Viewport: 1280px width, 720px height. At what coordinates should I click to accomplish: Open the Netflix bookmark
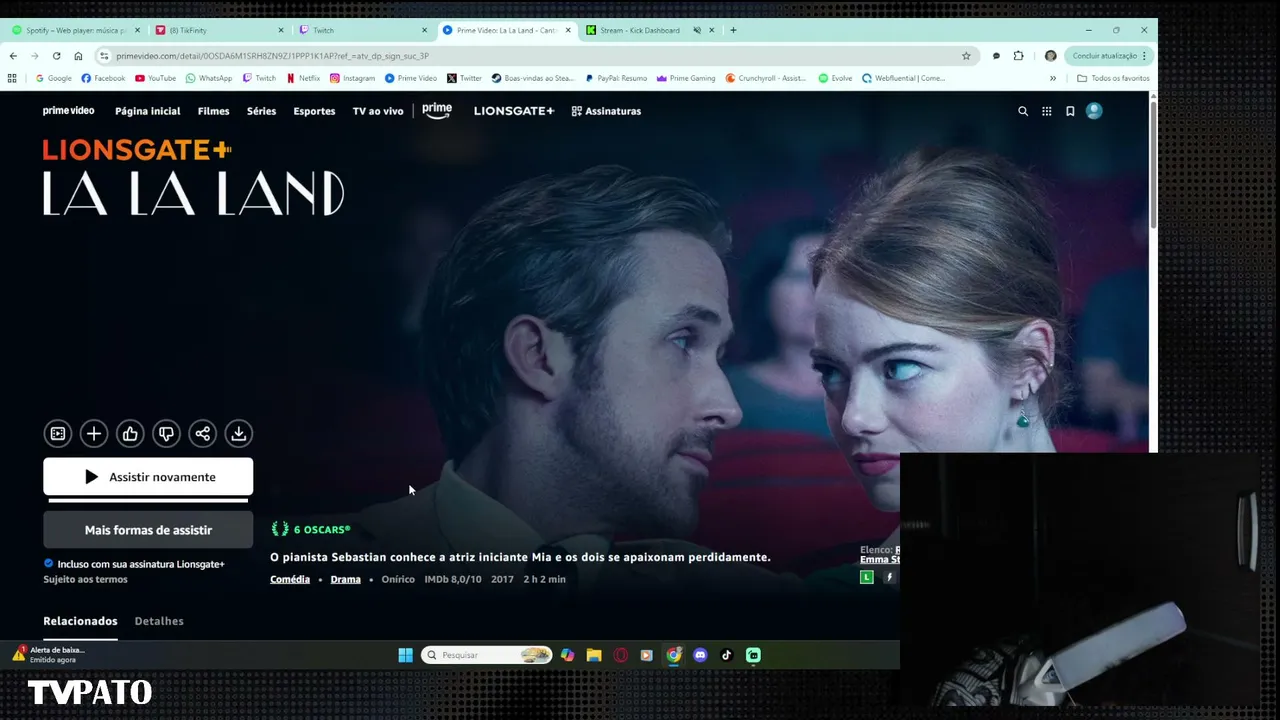point(303,78)
